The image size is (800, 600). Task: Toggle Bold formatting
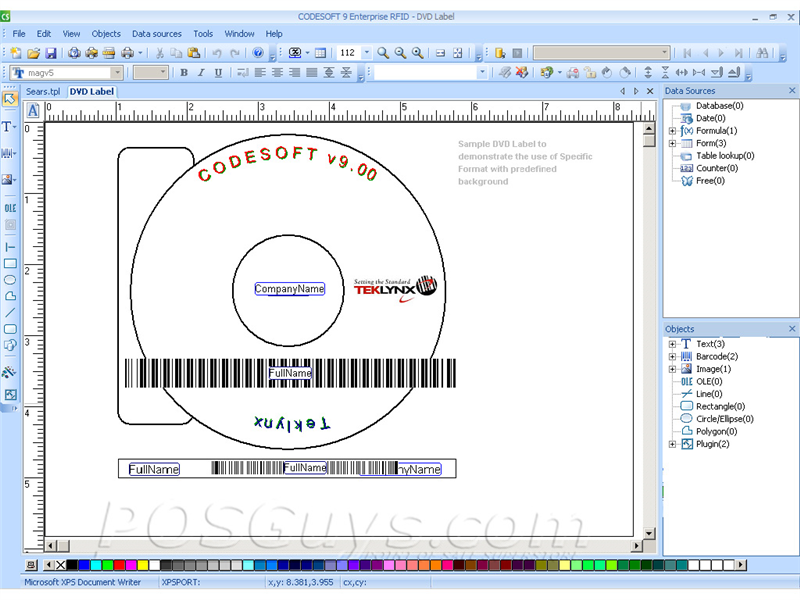pyautogui.click(x=184, y=73)
